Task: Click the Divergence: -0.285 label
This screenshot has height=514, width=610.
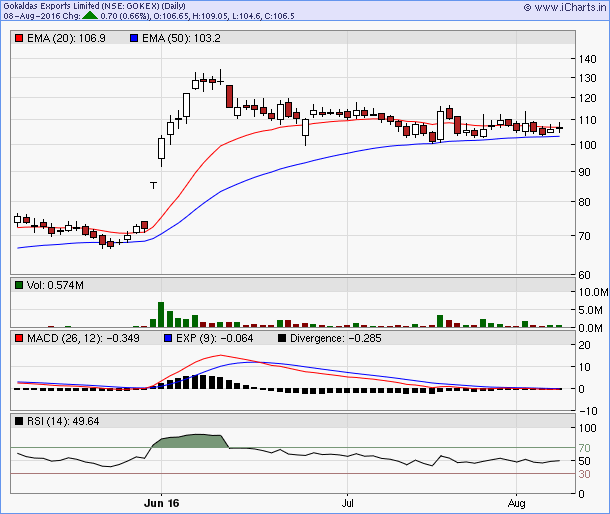Action: [336, 338]
